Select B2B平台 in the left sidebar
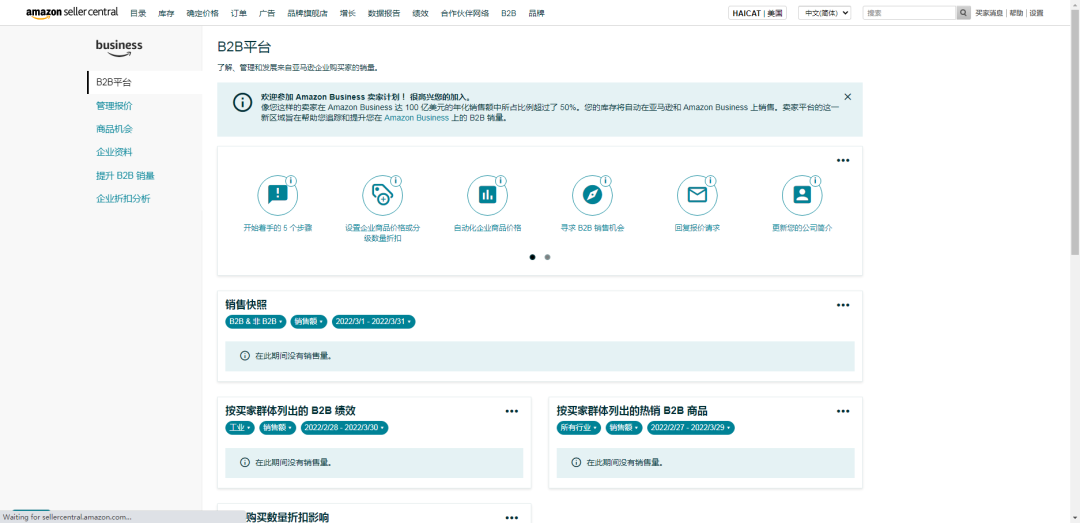The height and width of the screenshot is (523, 1080). point(145,82)
